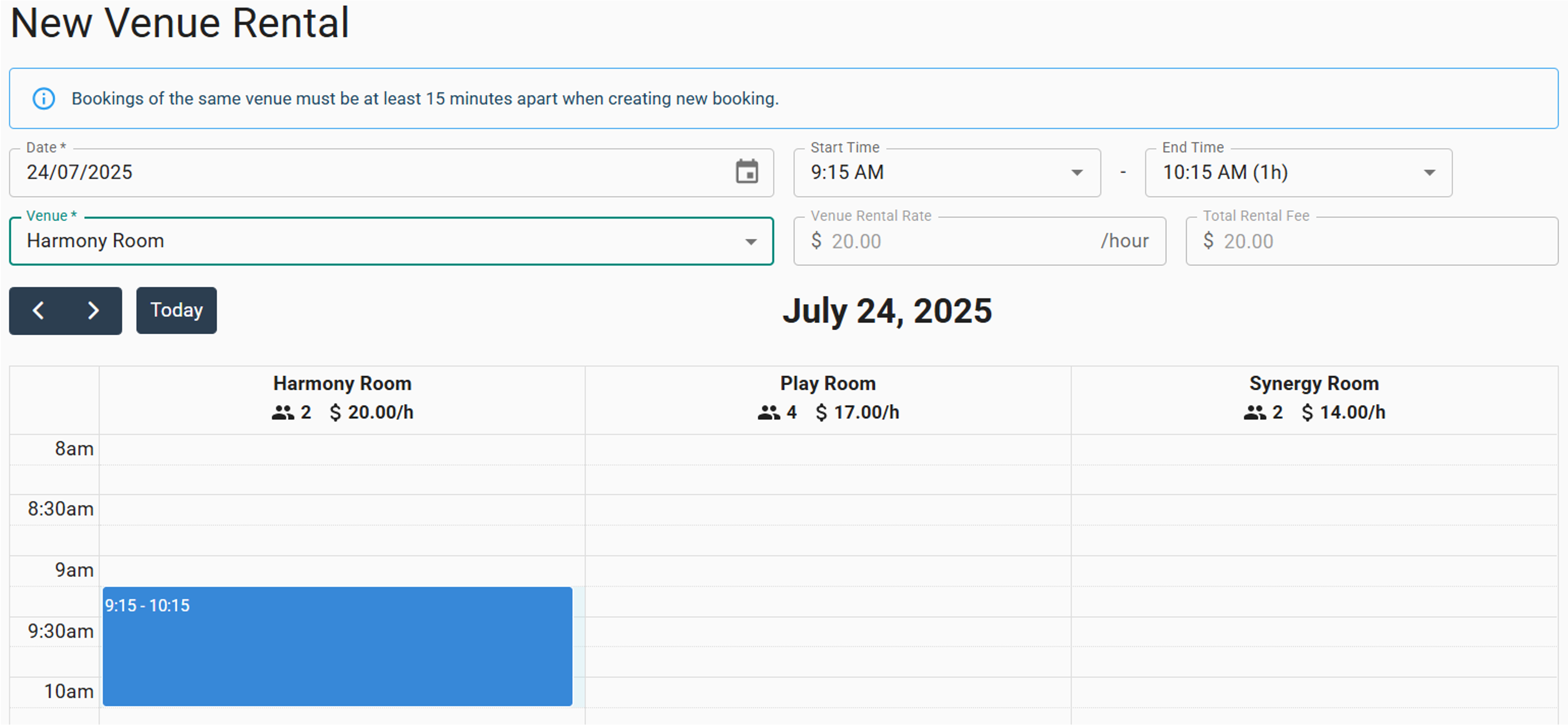Click Synergy Room capacity people icon
The height and width of the screenshot is (725, 1568).
point(1254,413)
